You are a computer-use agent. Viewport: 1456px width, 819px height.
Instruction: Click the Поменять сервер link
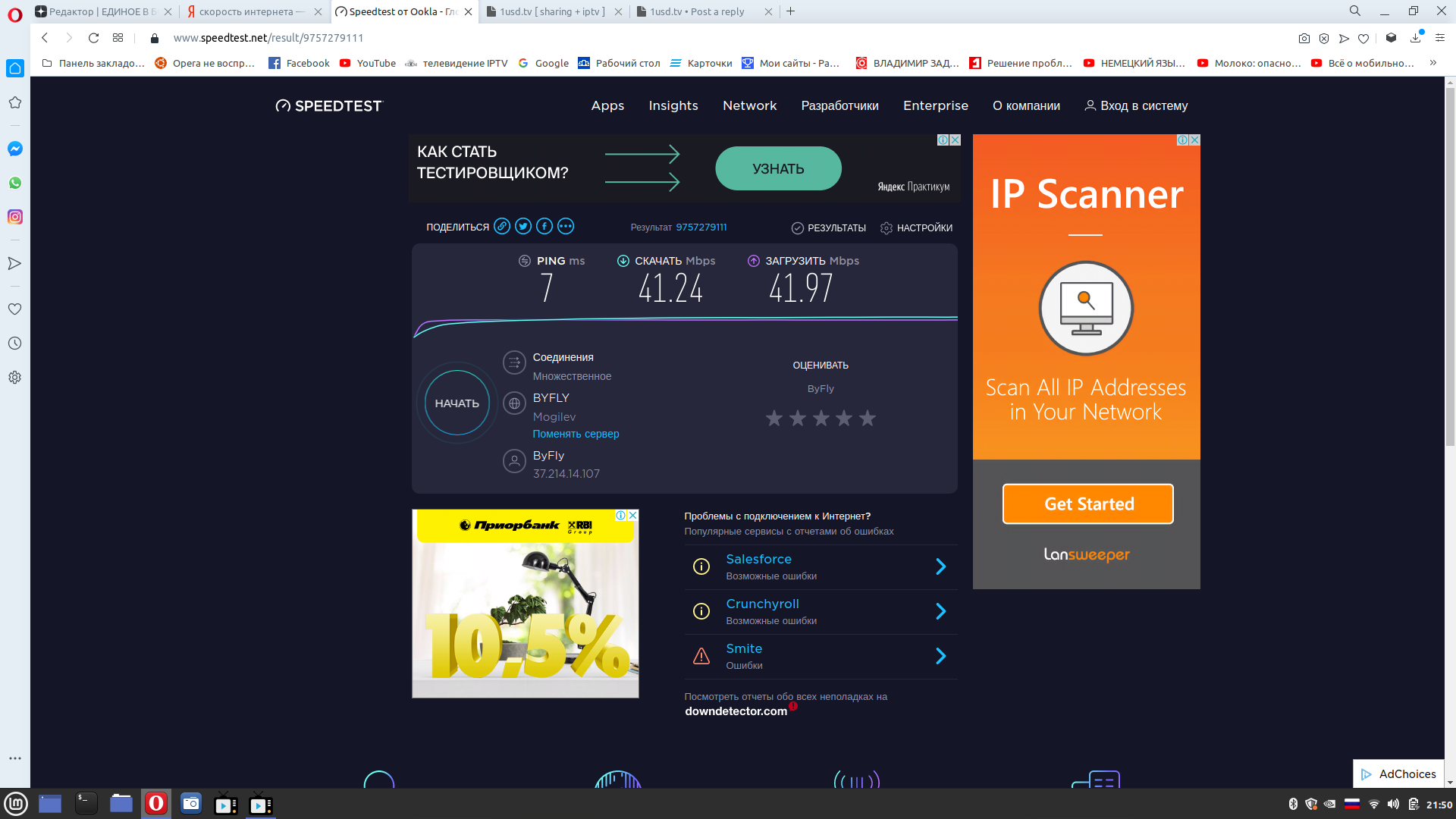coord(576,434)
